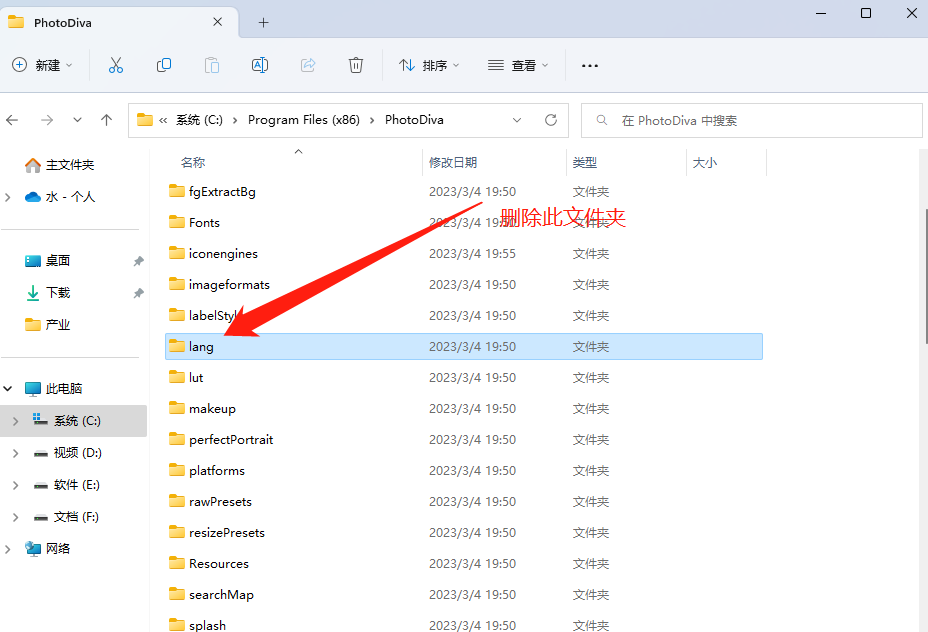928x632 pixels.
Task: Click the platforms folder icon
Action: [176, 470]
